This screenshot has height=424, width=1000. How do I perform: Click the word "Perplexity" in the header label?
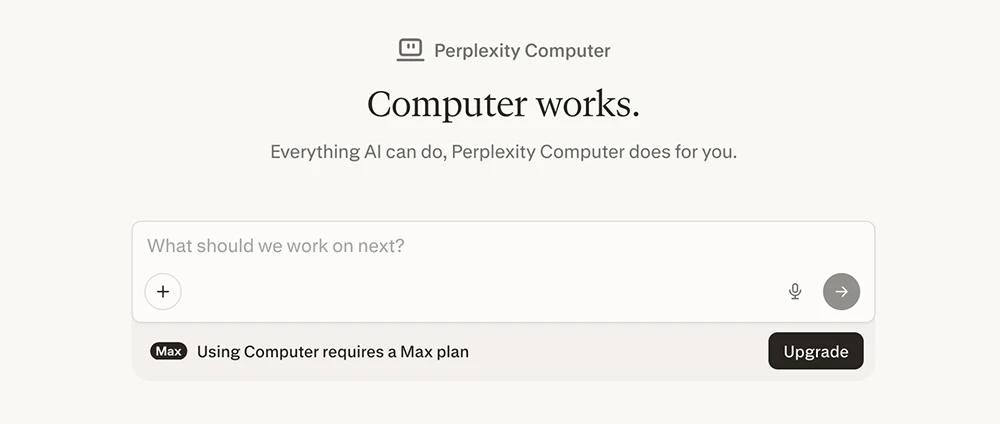coord(475,50)
